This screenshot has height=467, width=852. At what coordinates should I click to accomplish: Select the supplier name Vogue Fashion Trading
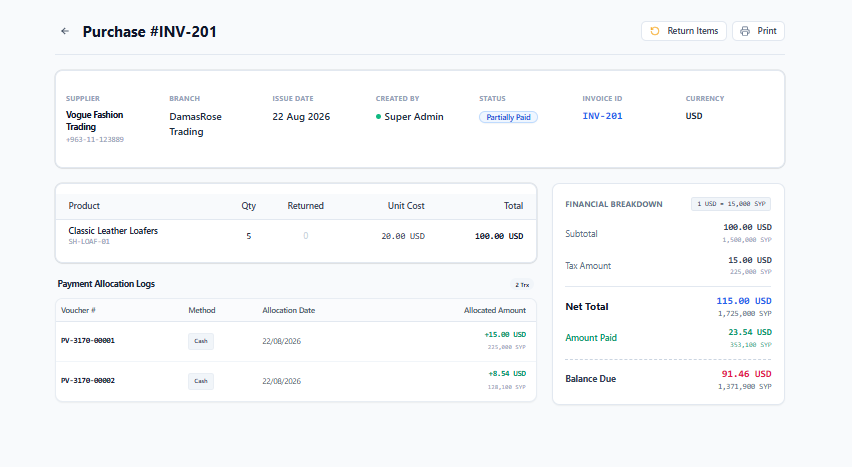[95, 121]
